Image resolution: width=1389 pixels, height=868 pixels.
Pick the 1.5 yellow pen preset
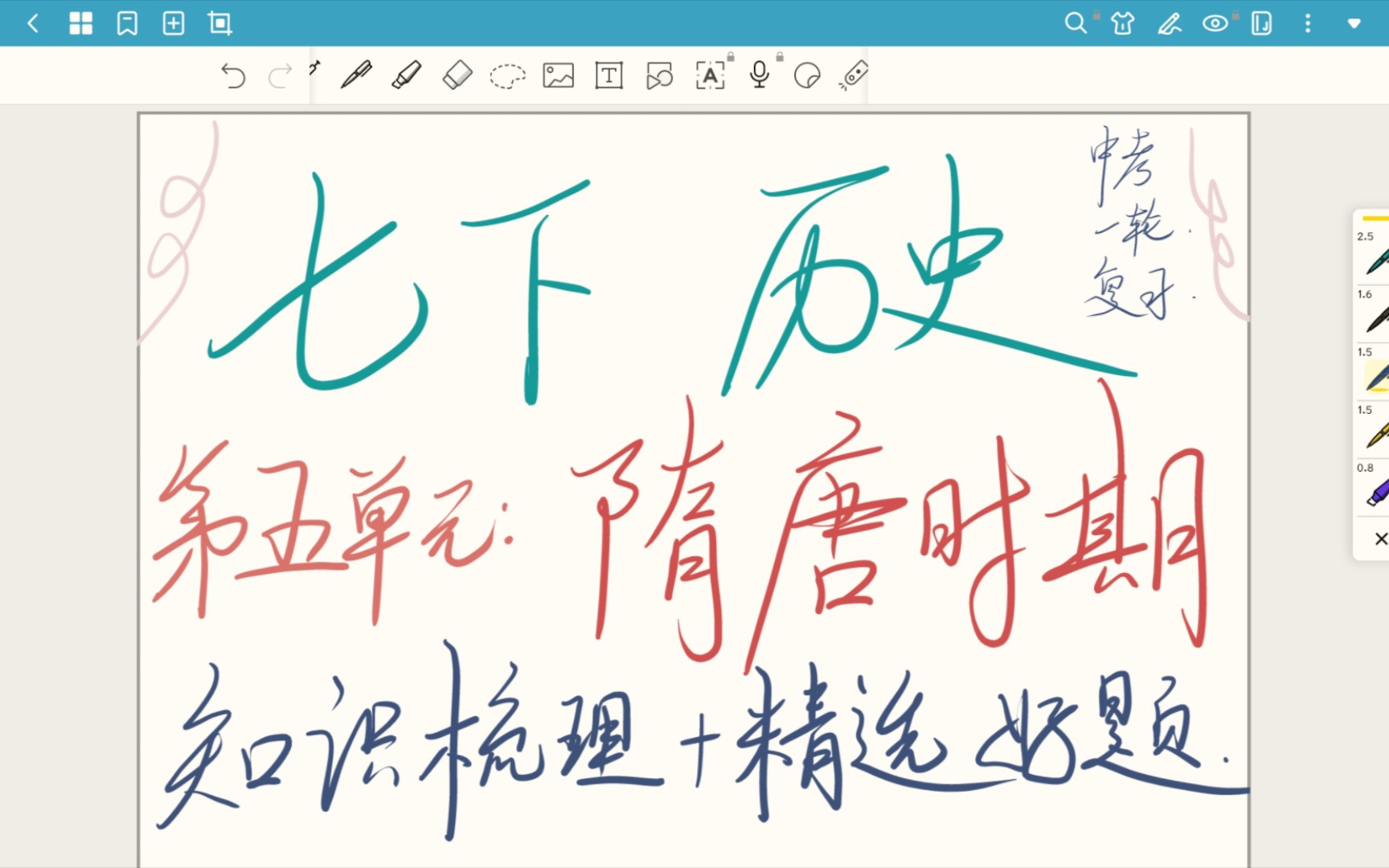[1375, 433]
